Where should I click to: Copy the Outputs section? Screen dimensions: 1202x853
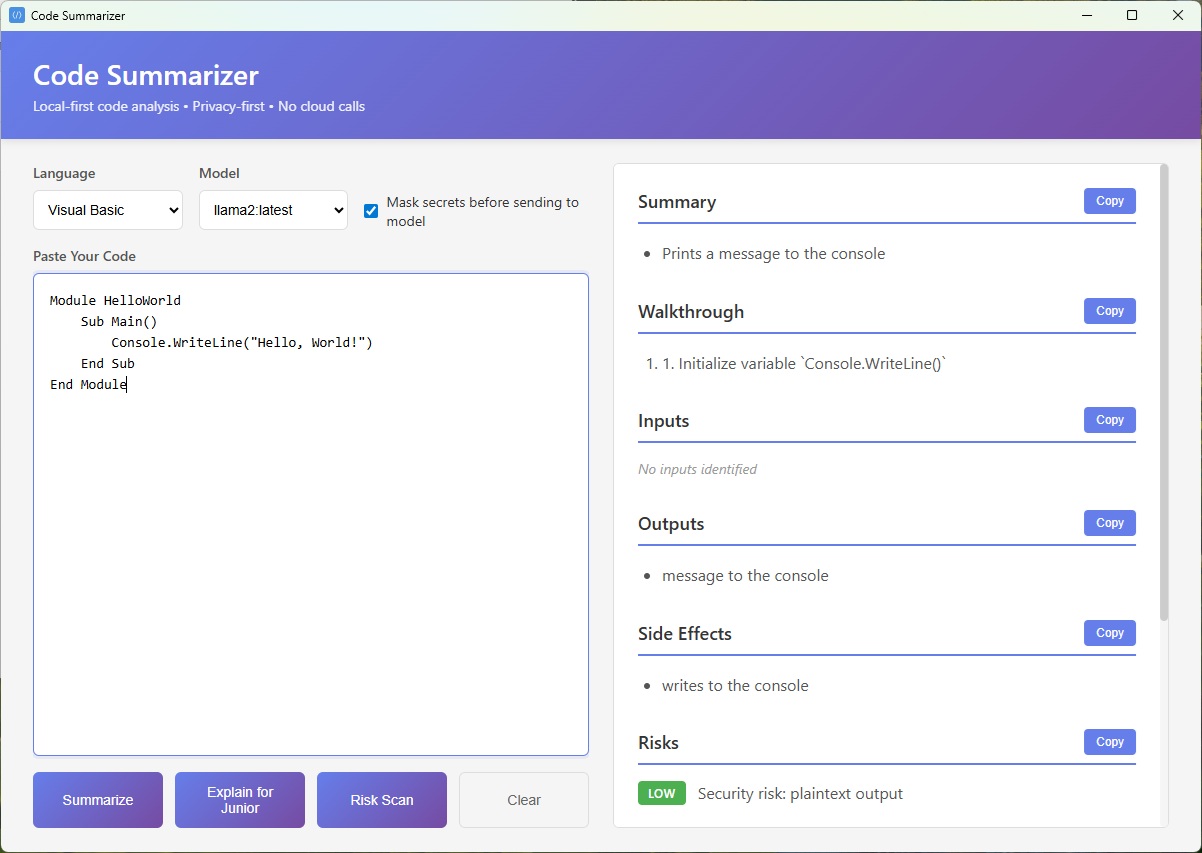click(x=1110, y=523)
